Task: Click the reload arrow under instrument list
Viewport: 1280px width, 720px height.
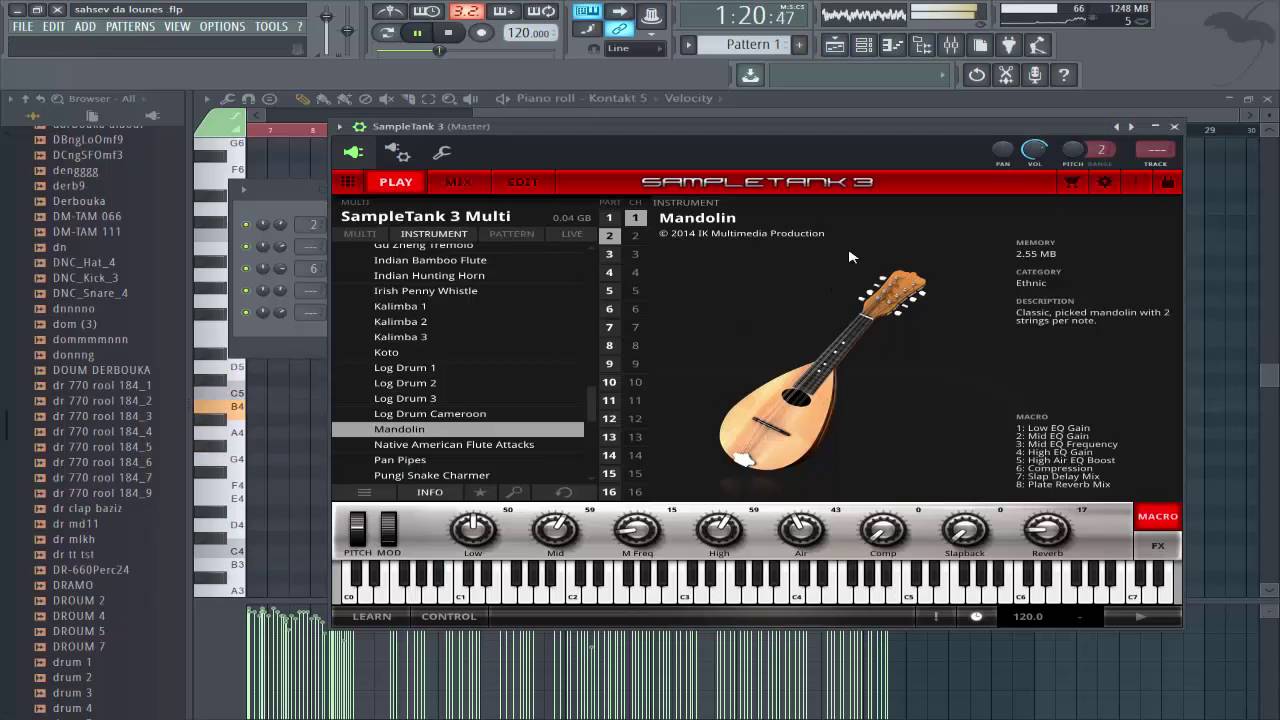Action: tap(564, 492)
